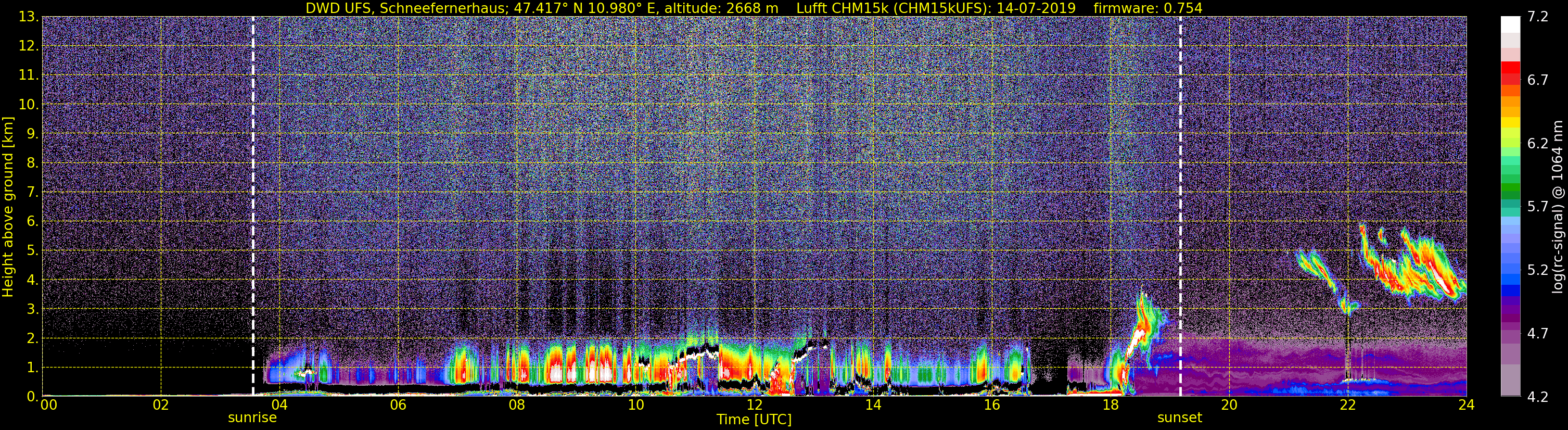
Task: Click the time axis tick label 06
Action: [x=398, y=405]
